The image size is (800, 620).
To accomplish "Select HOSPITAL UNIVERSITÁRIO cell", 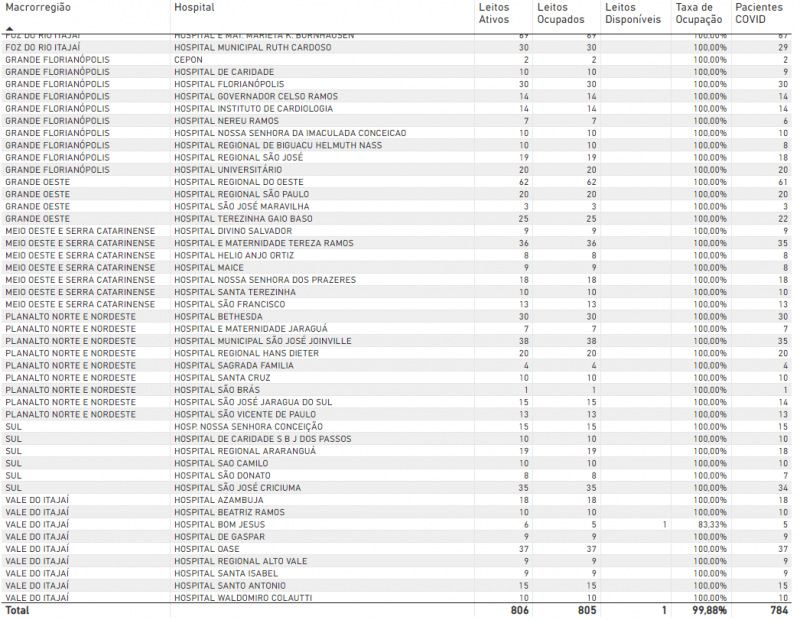I will [x=228, y=170].
